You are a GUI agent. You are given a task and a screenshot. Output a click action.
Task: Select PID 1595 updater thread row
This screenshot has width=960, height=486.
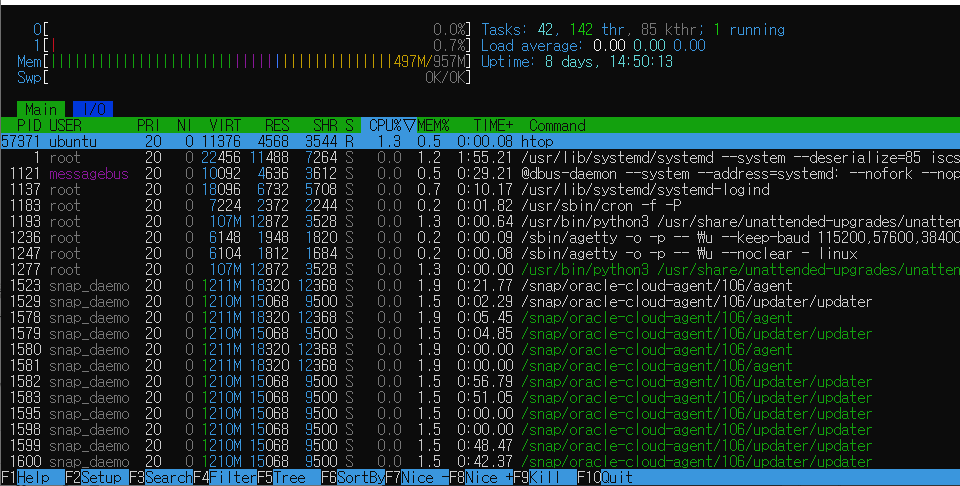[x=480, y=413]
